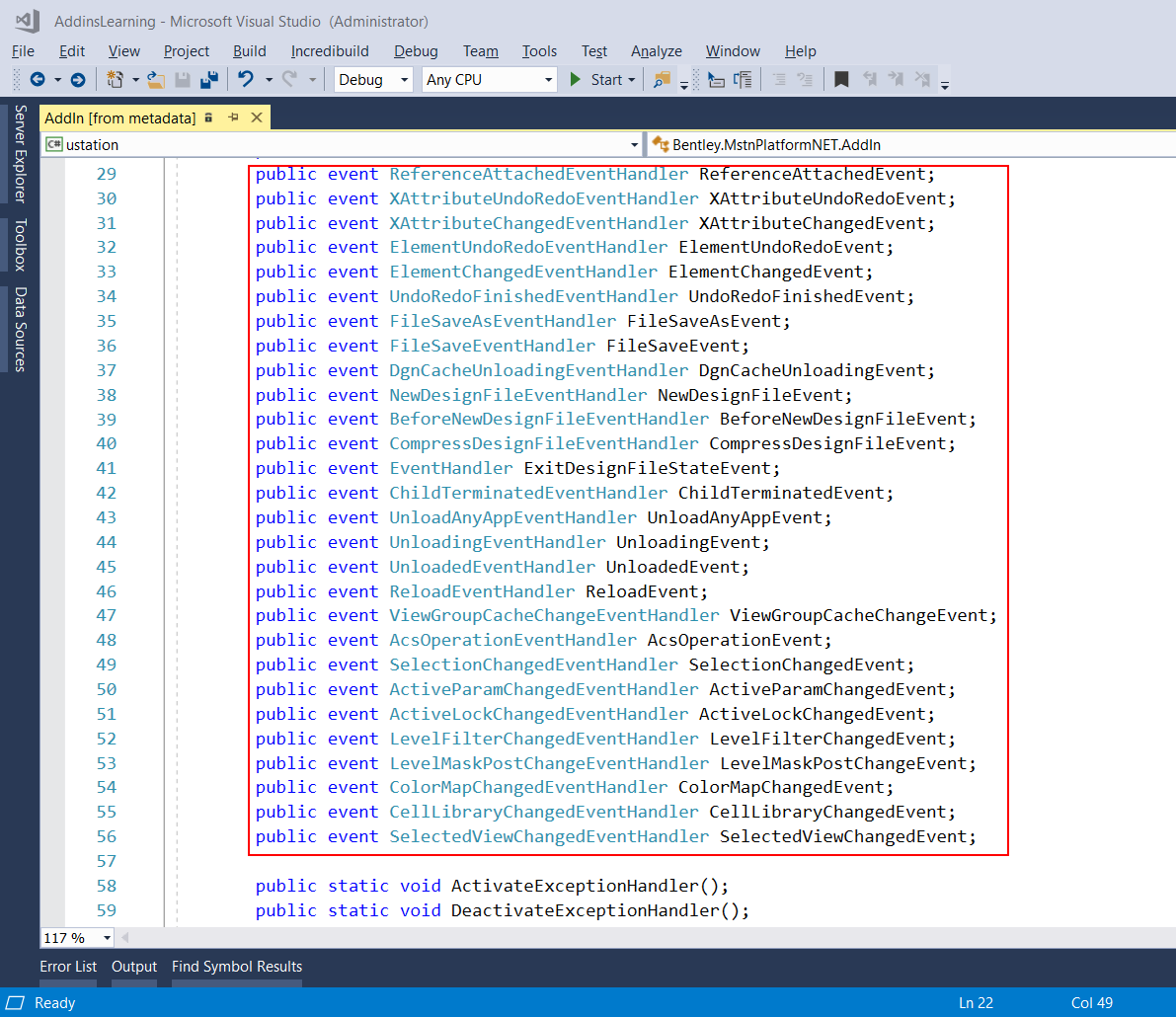Image resolution: width=1176 pixels, height=1017 pixels.
Task: Click the Navigate Backward arrow icon
Action: pyautogui.click(x=38, y=80)
